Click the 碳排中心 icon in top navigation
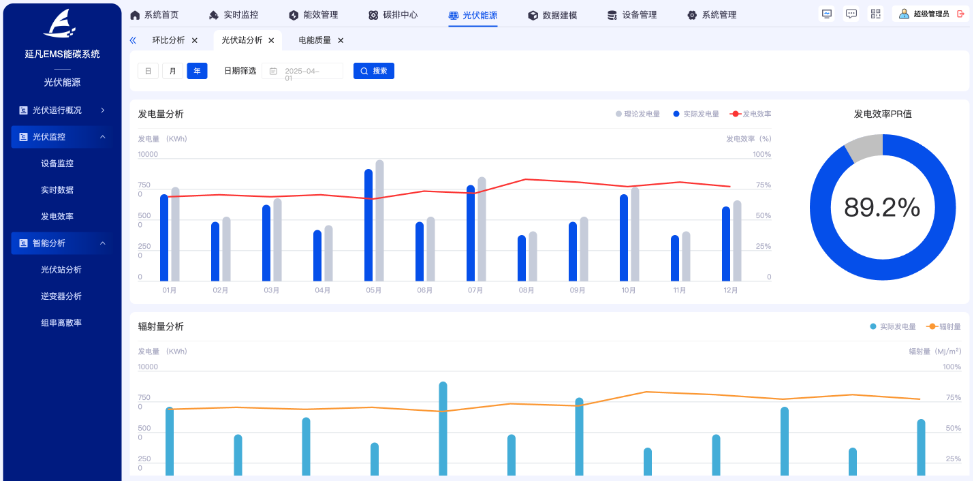Viewport: 973px width, 481px height. click(373, 15)
